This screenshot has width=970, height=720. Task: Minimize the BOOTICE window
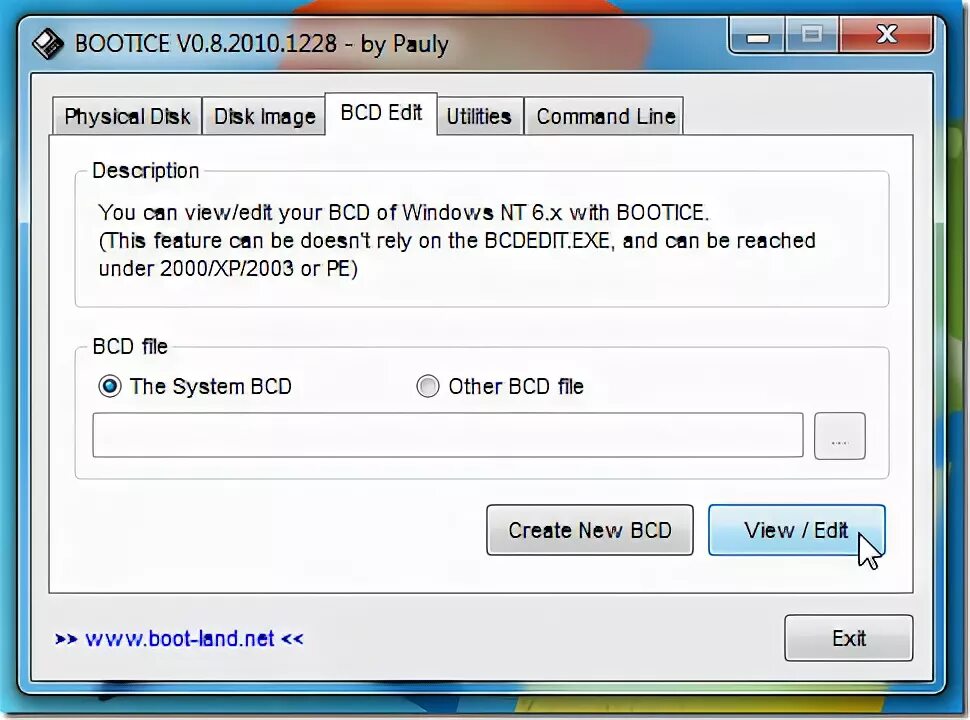758,36
